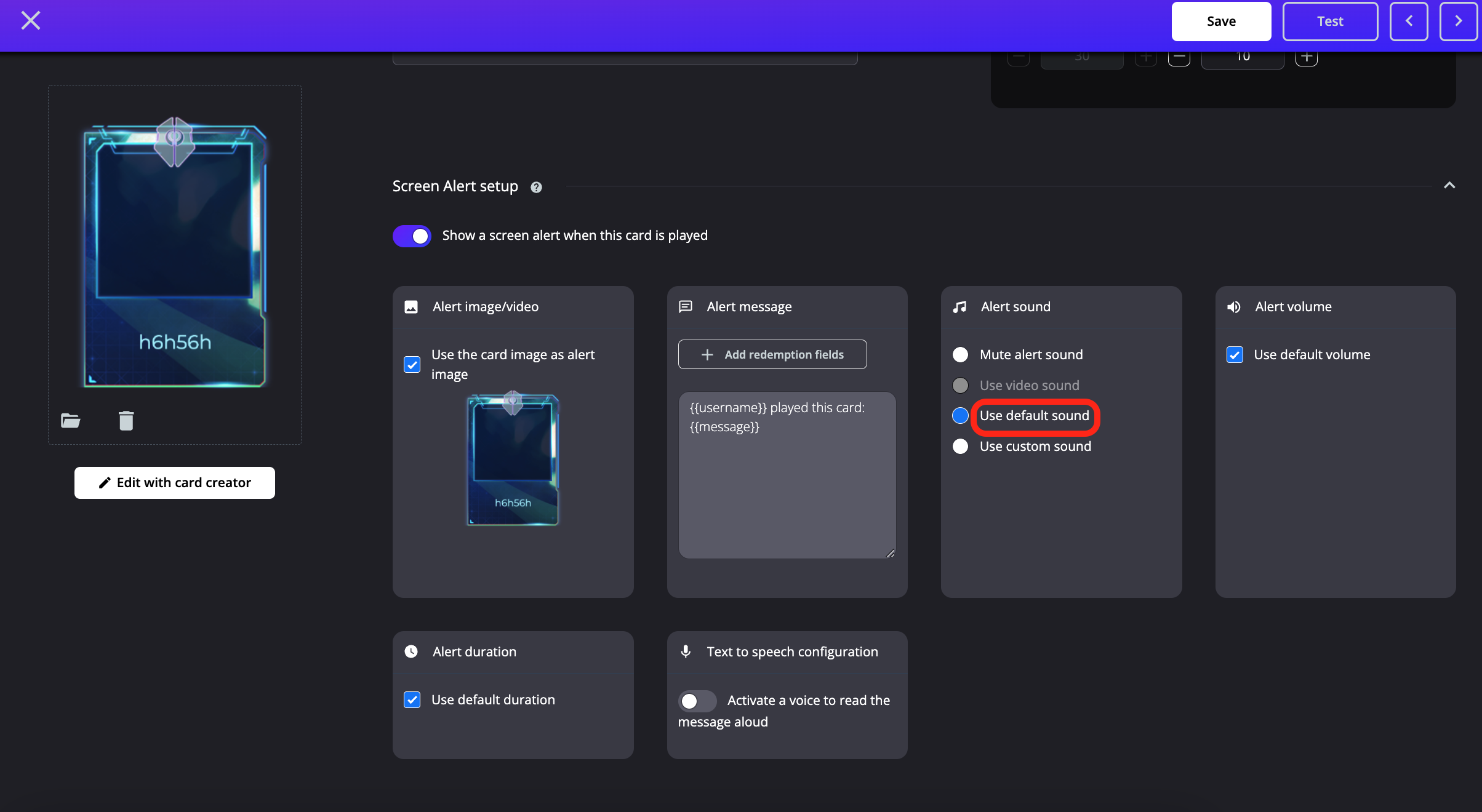Click Save button to save changes
The width and height of the screenshot is (1482, 812).
1222,20
